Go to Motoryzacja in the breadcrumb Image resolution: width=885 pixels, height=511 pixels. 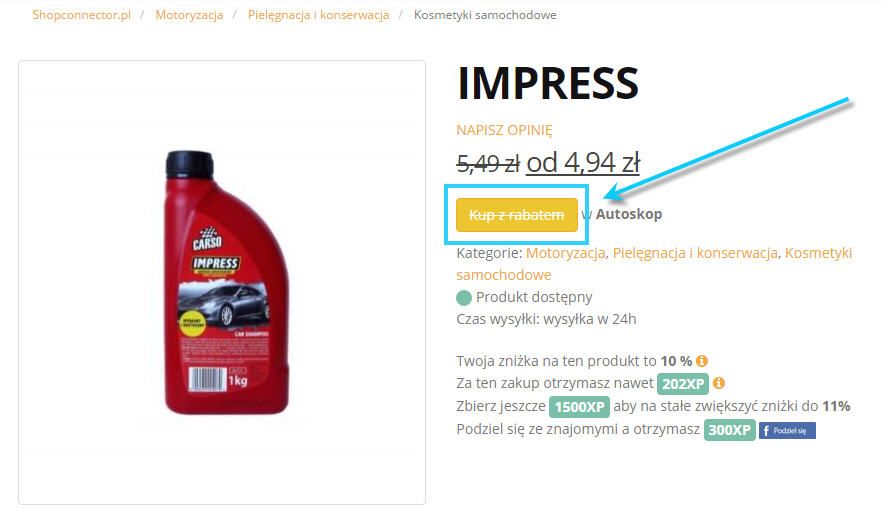tap(189, 15)
